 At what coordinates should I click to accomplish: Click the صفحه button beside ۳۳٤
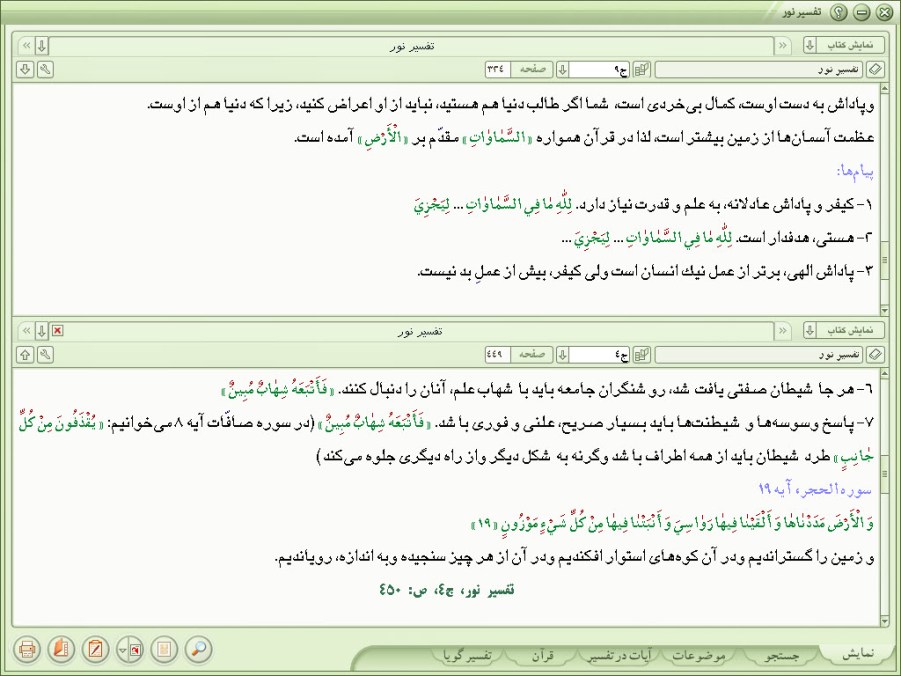(x=532, y=70)
